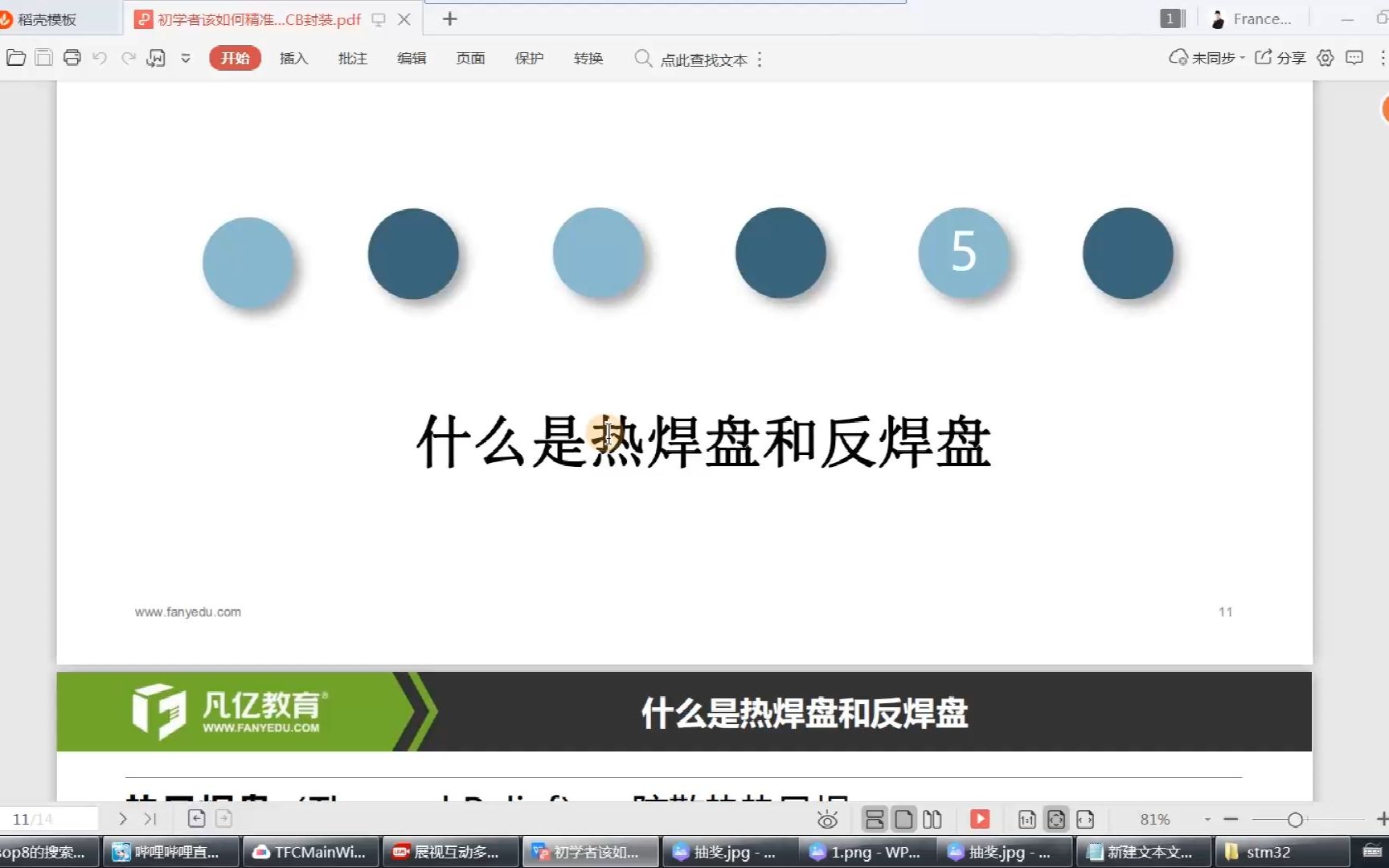The width and height of the screenshot is (1389, 868).
Task: Open first 抽奖.jpg taskbar window
Action: coord(729,852)
